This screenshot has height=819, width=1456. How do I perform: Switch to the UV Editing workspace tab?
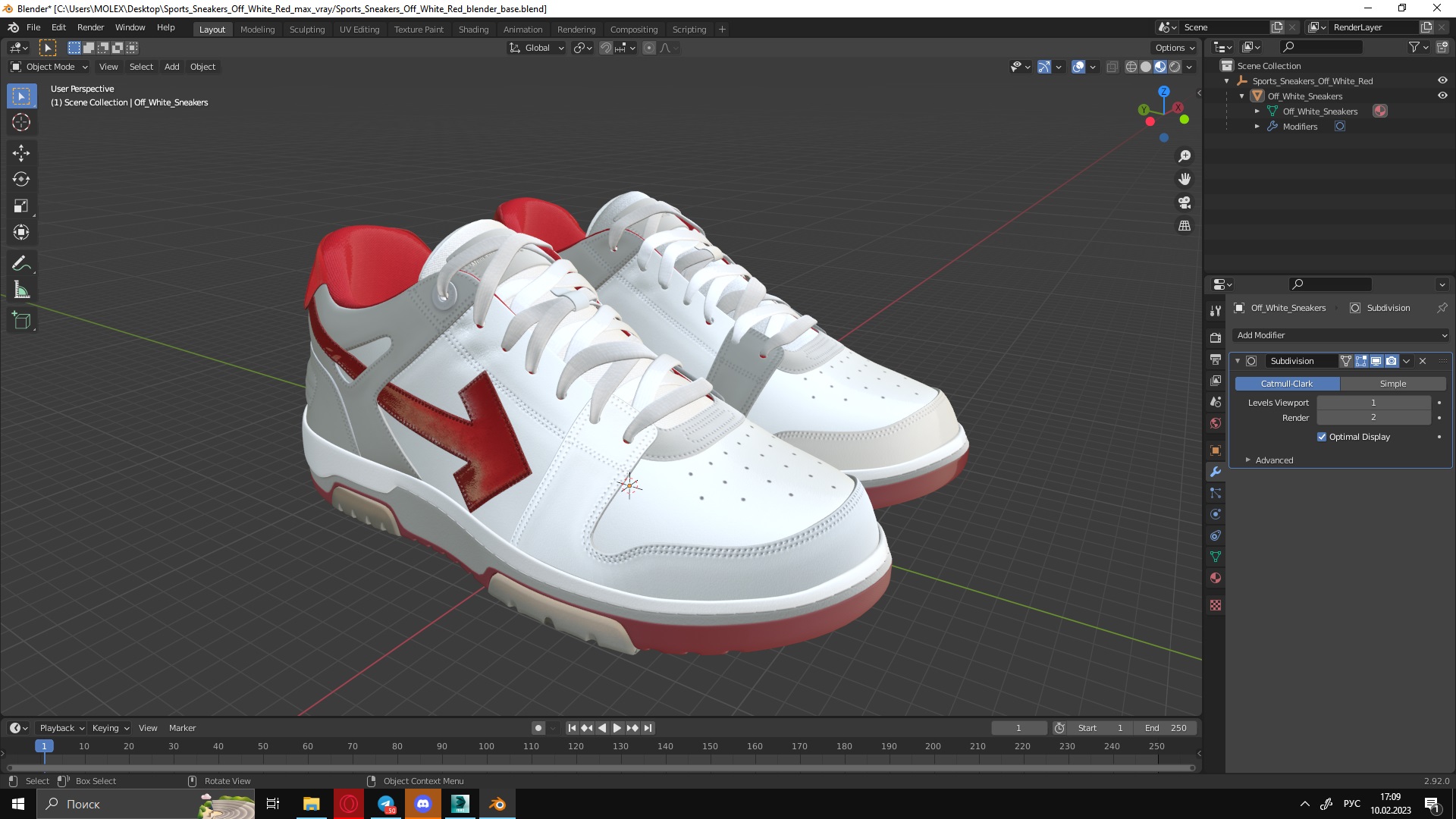(x=359, y=30)
